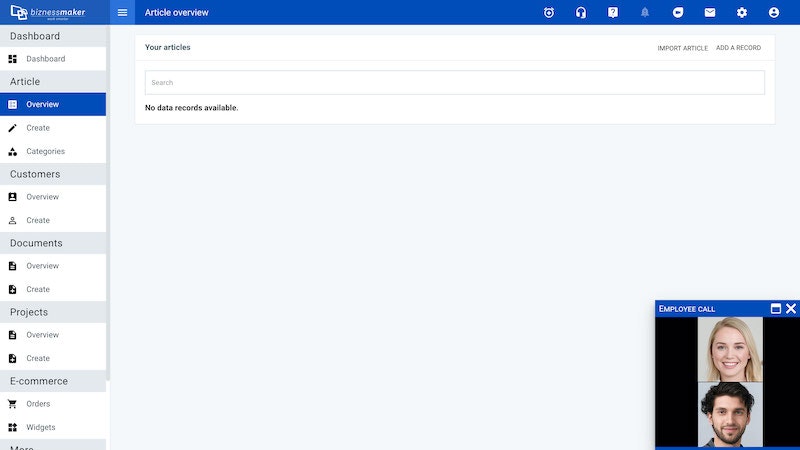Click the Dashboard grid icon in sidebar
800x450 pixels.
13,59
